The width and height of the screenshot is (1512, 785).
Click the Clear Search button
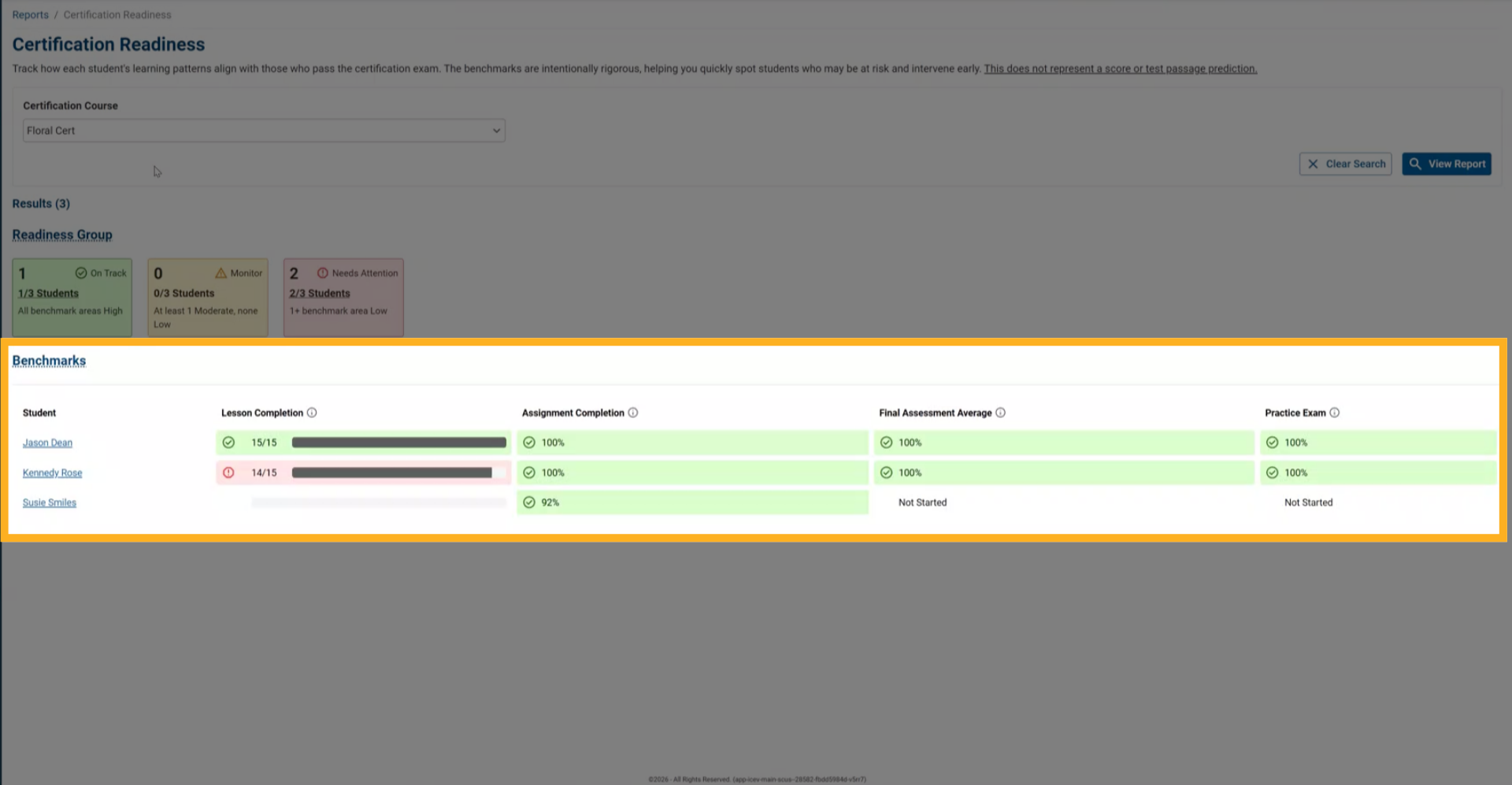tap(1346, 164)
